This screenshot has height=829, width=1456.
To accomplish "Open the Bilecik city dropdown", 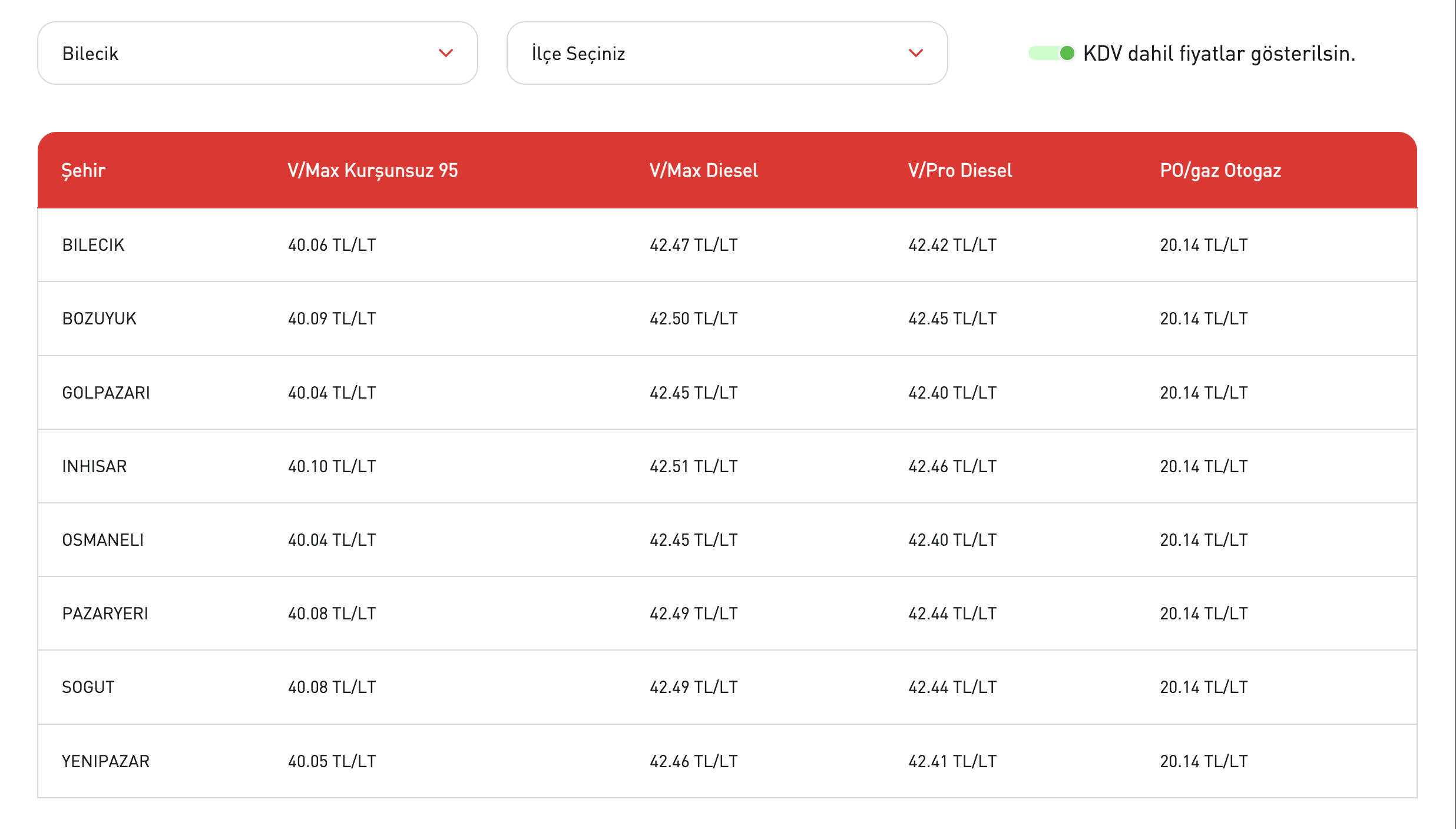I will point(257,53).
